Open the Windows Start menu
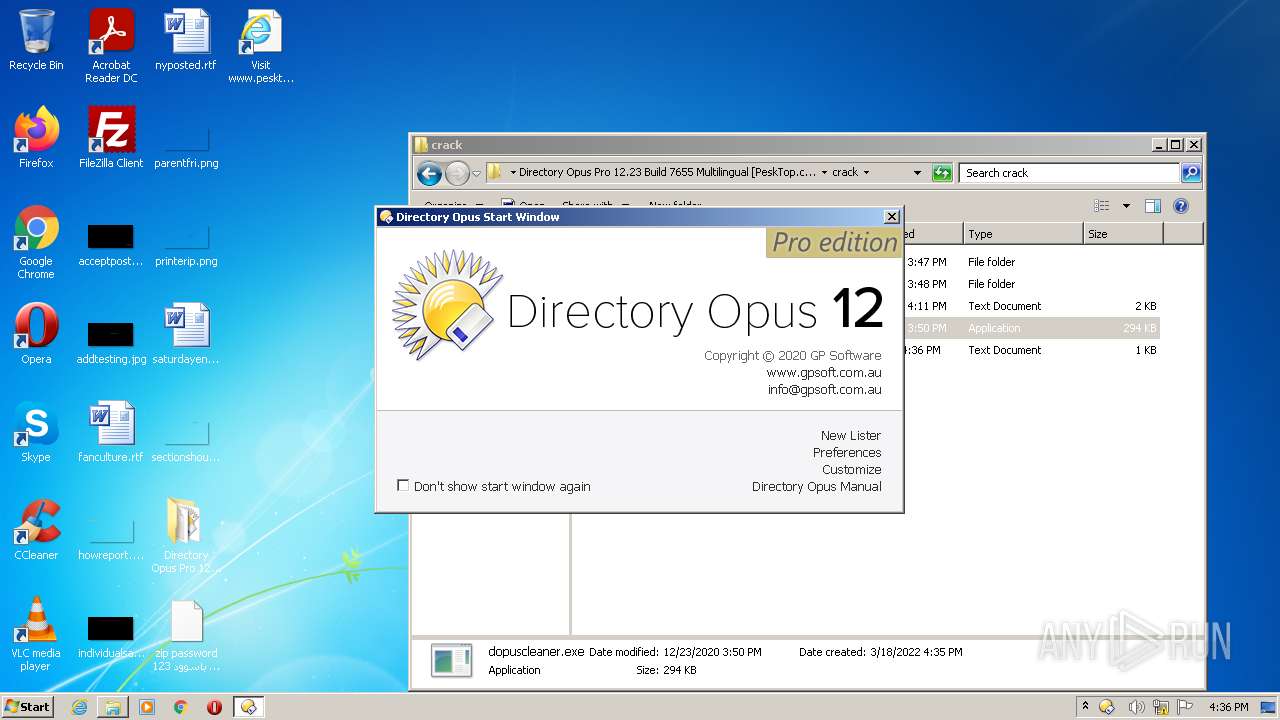The width and height of the screenshot is (1280, 720). click(x=28, y=706)
